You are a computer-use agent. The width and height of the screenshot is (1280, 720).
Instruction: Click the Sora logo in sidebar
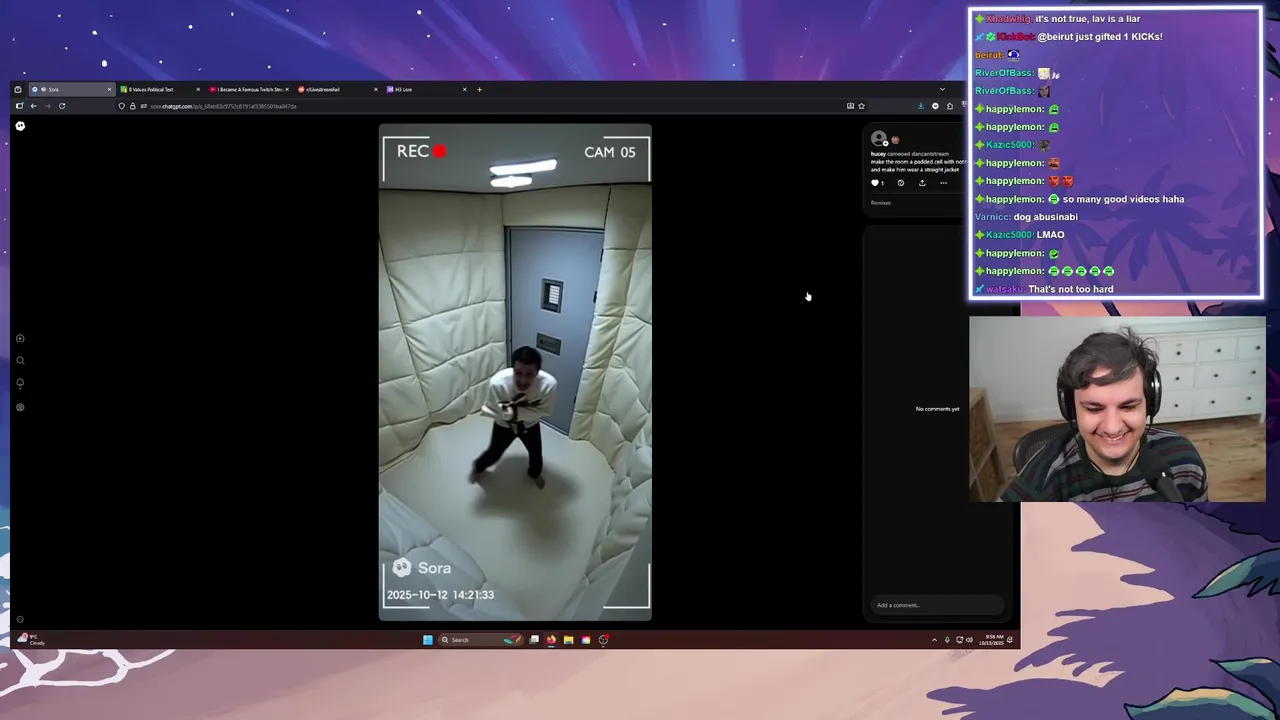pyautogui.click(x=20, y=125)
